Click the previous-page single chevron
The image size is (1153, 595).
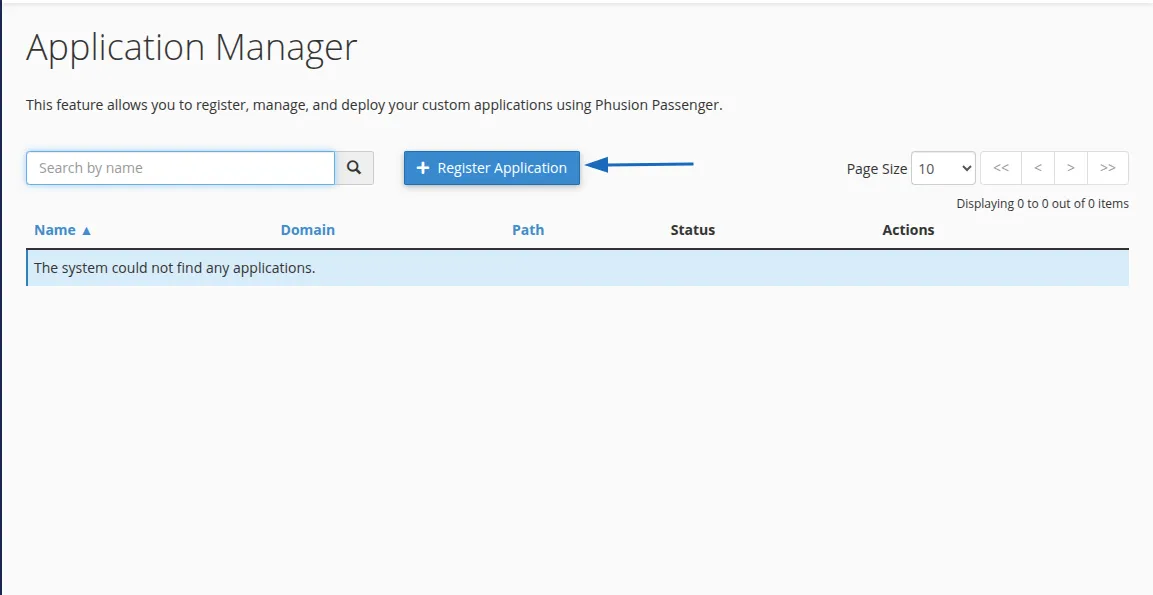pos(1036,167)
